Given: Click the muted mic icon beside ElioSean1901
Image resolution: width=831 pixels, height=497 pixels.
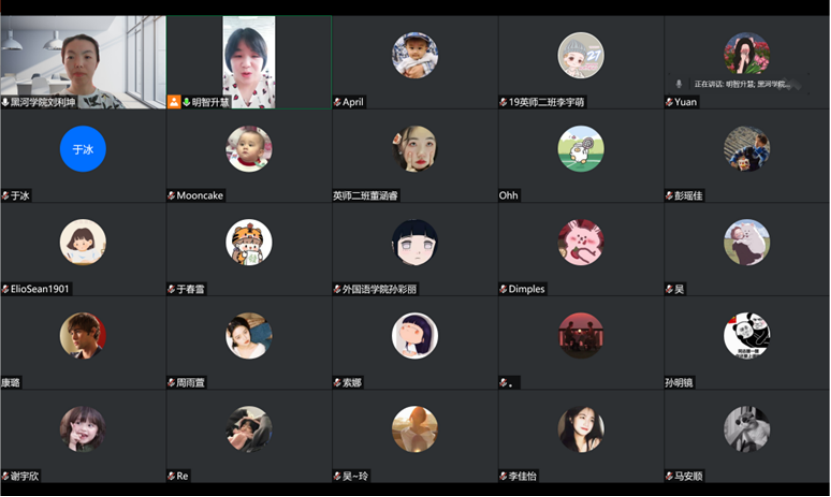Looking at the screenshot, I should click(x=5, y=289).
